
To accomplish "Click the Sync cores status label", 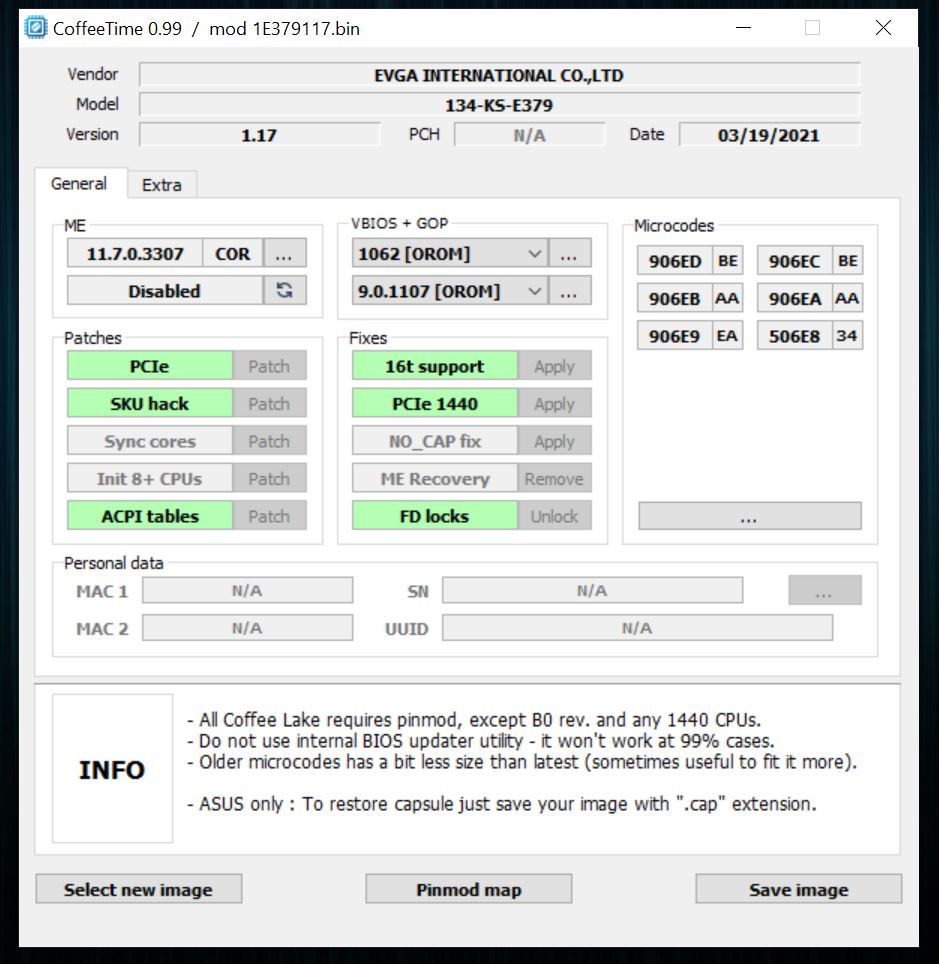I will [x=149, y=441].
